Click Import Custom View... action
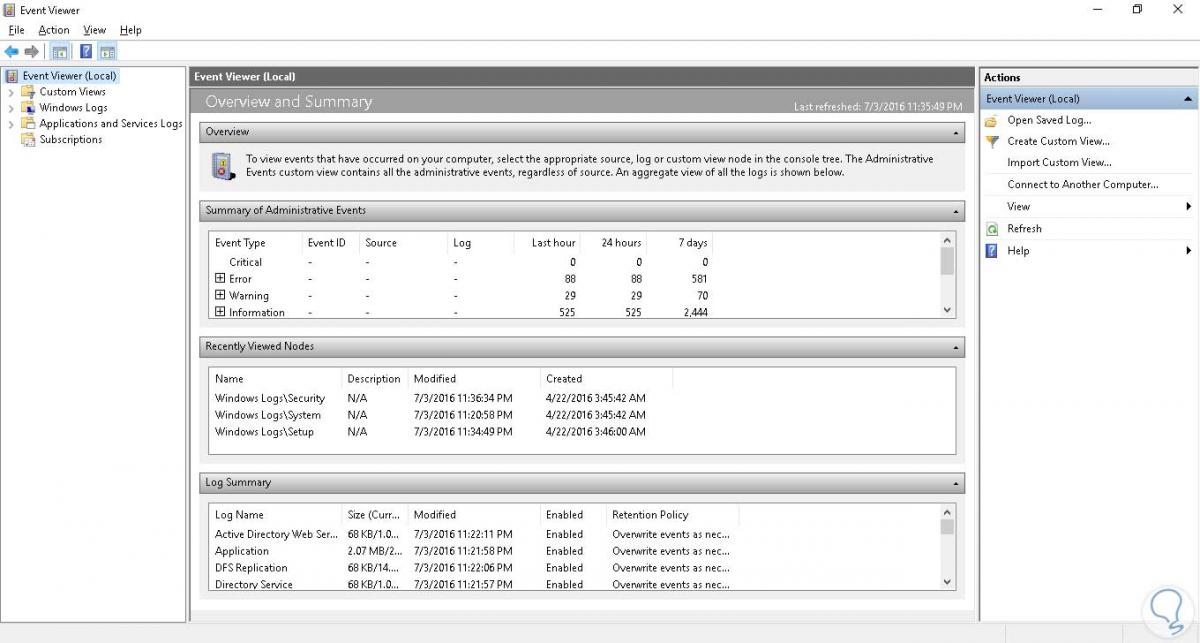 pyautogui.click(x=1059, y=163)
